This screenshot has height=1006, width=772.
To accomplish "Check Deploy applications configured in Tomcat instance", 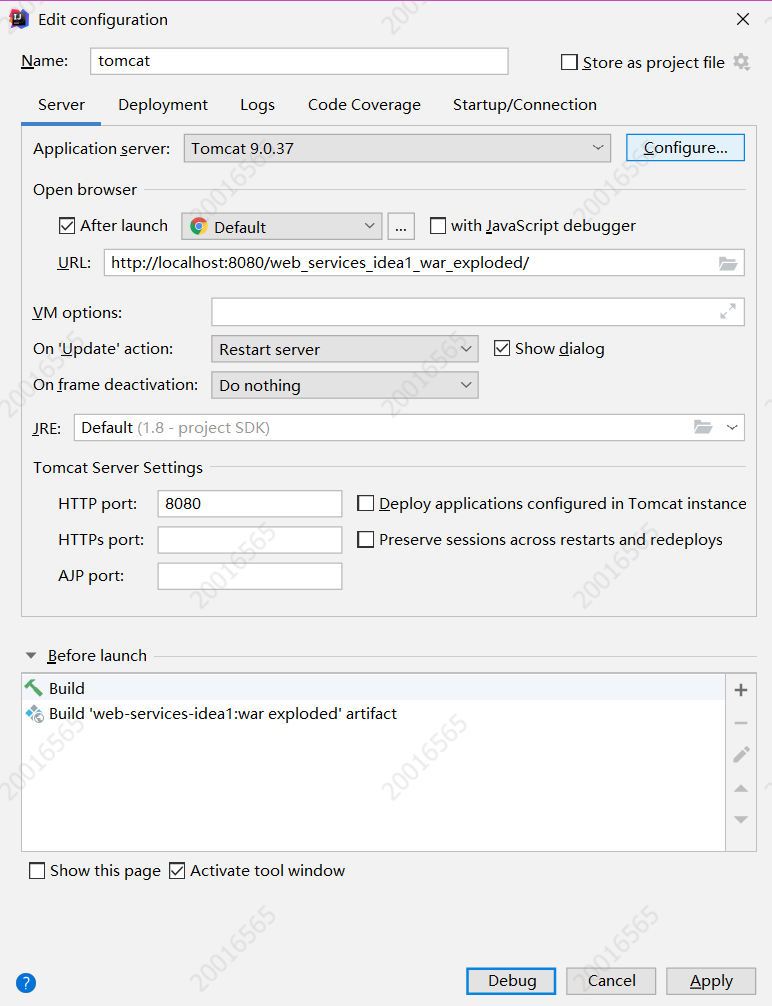I will click(x=366, y=504).
